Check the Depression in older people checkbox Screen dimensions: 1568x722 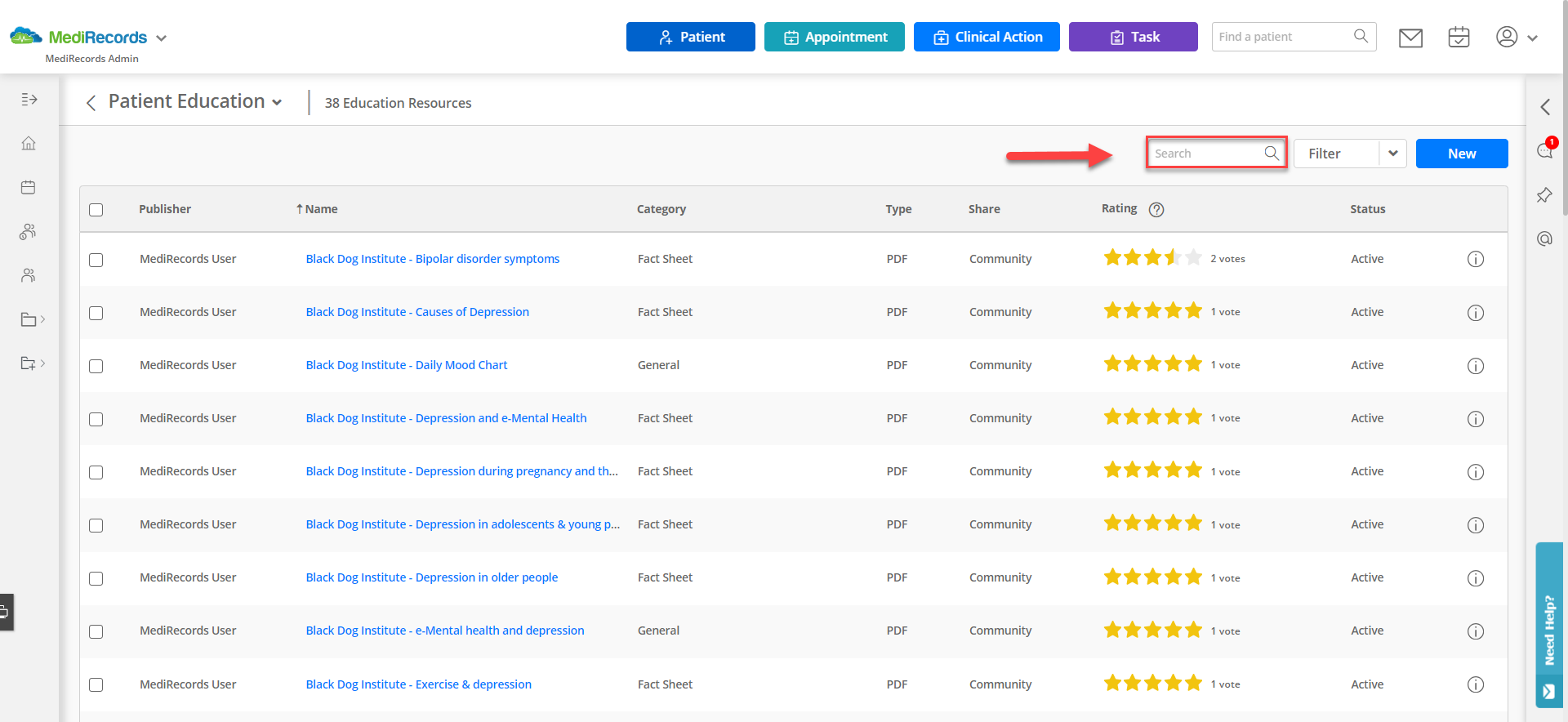click(x=96, y=578)
